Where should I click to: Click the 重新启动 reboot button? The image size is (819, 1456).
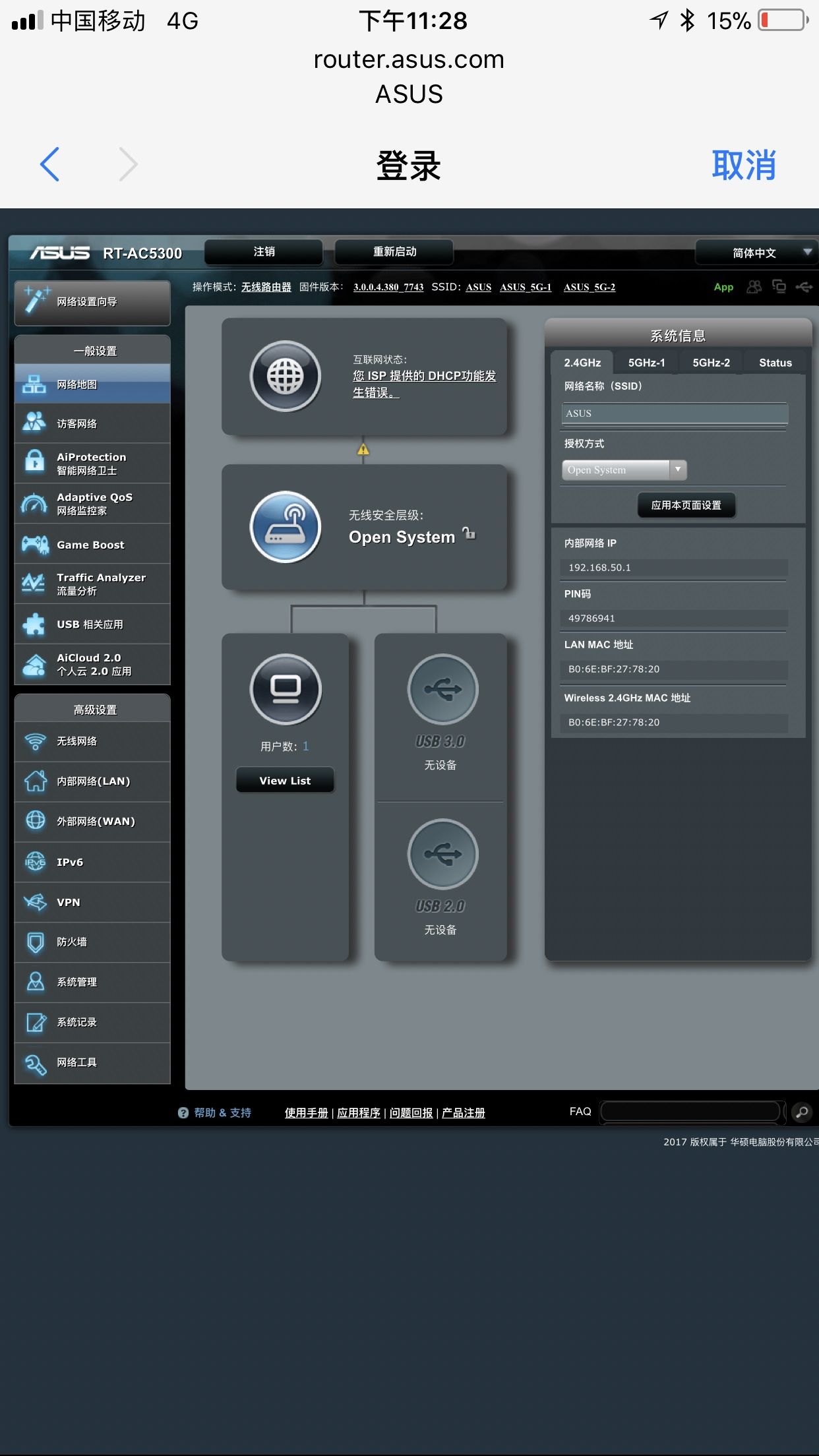(394, 252)
